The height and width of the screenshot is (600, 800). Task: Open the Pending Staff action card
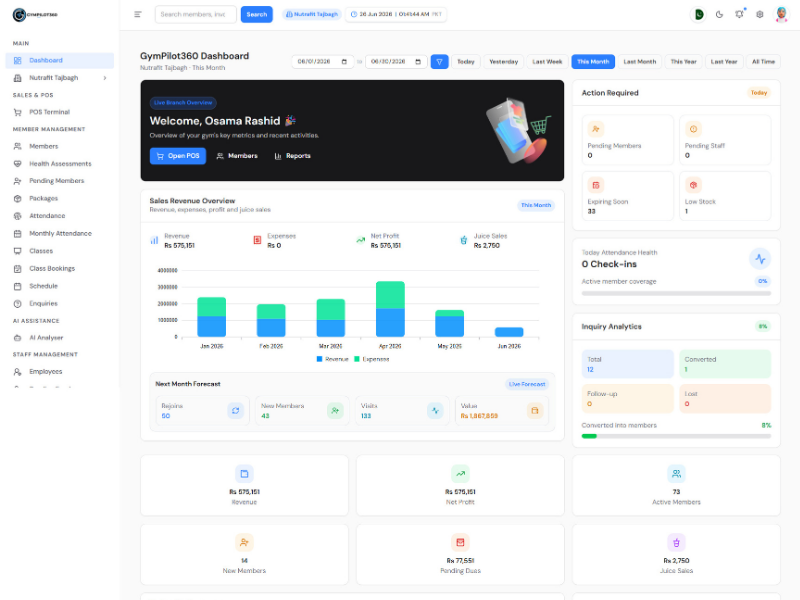pos(725,140)
